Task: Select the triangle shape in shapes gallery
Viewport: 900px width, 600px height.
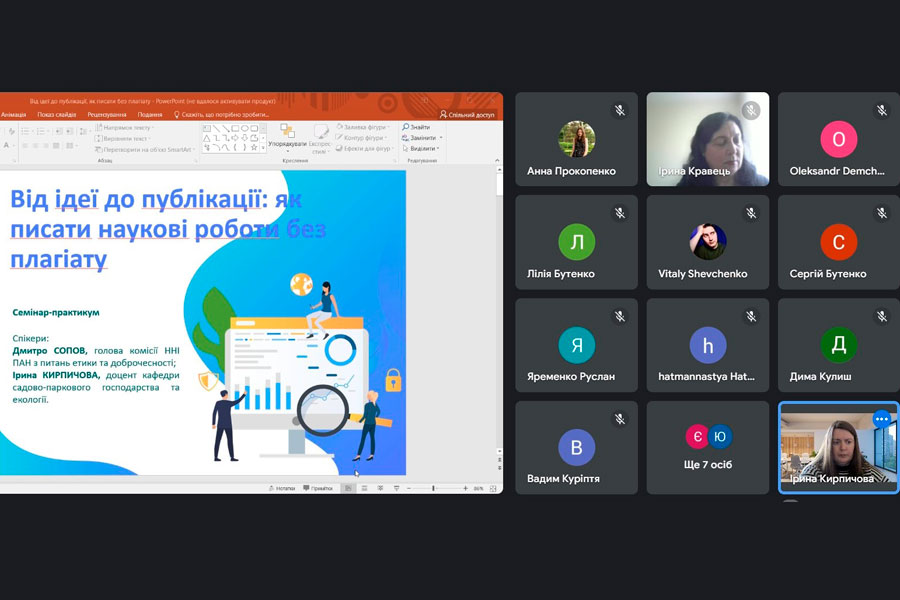Action: [x=207, y=138]
